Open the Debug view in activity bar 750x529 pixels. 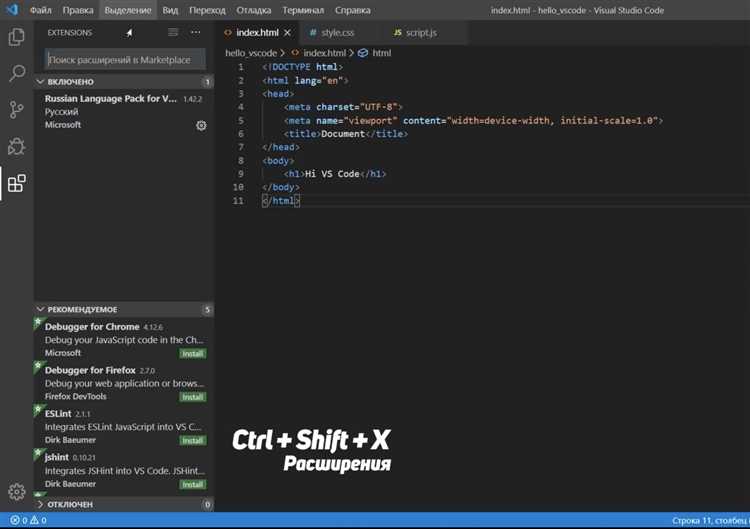[x=17, y=147]
